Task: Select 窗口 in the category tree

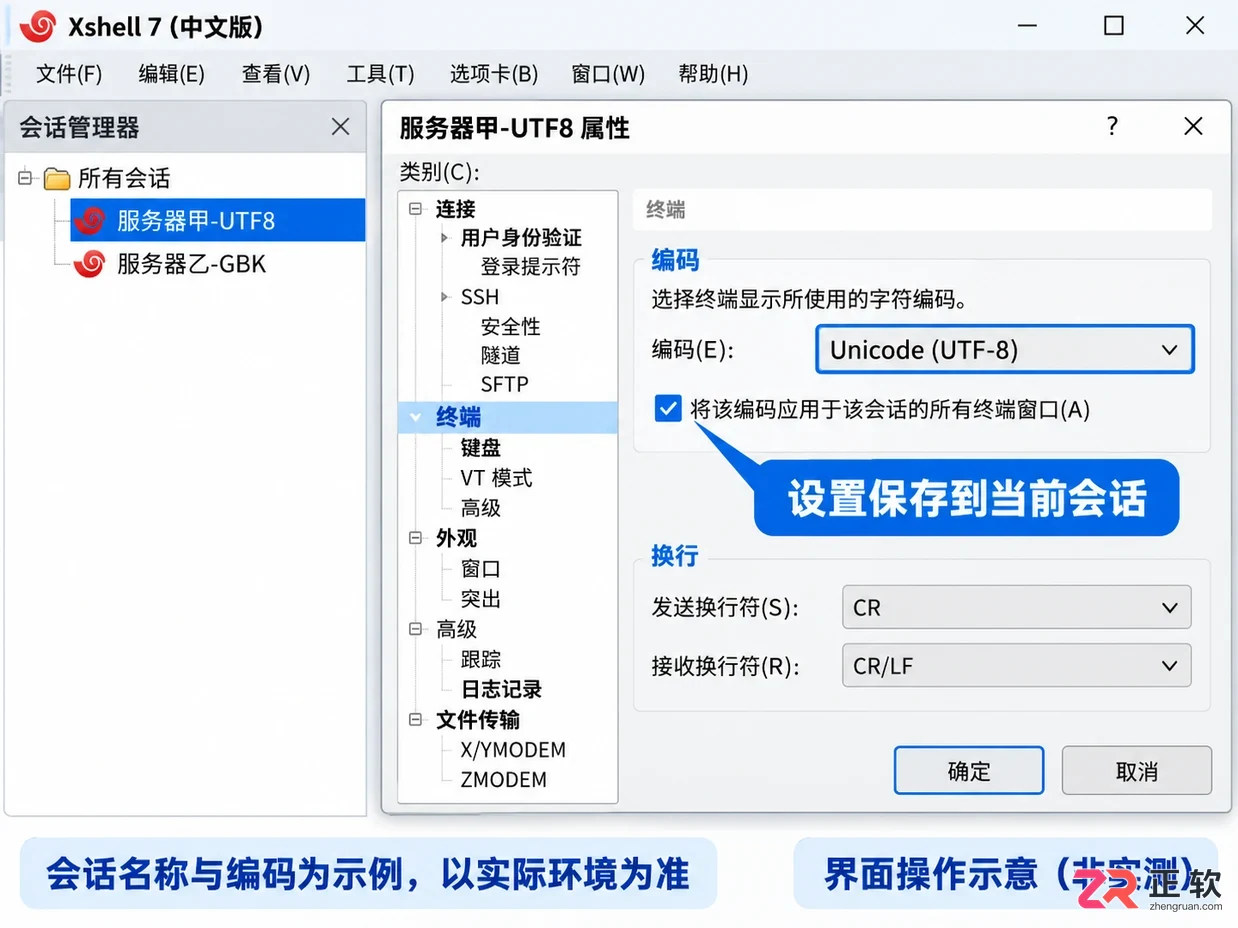Action: (481, 569)
